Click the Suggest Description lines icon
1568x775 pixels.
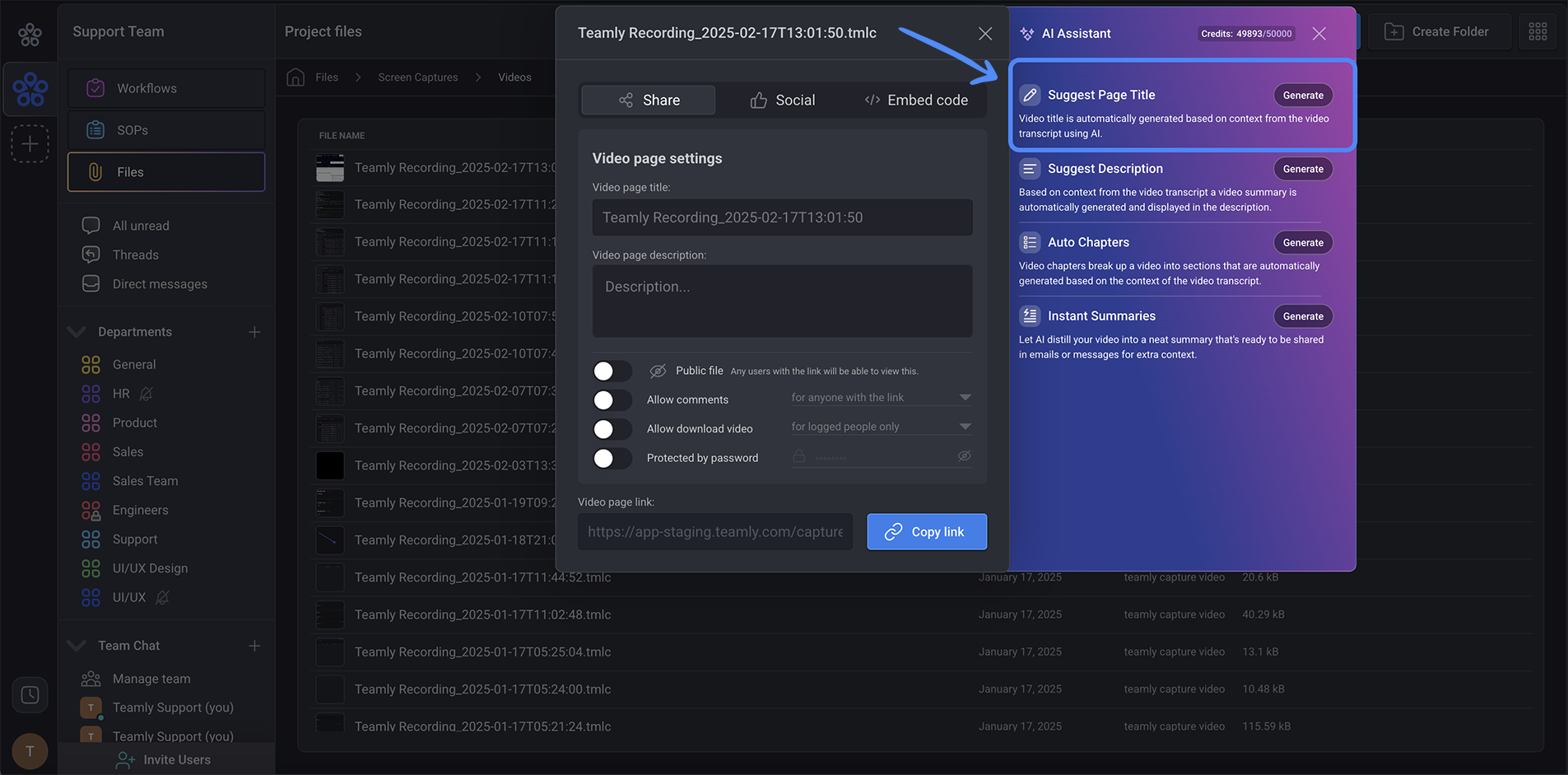[1030, 169]
